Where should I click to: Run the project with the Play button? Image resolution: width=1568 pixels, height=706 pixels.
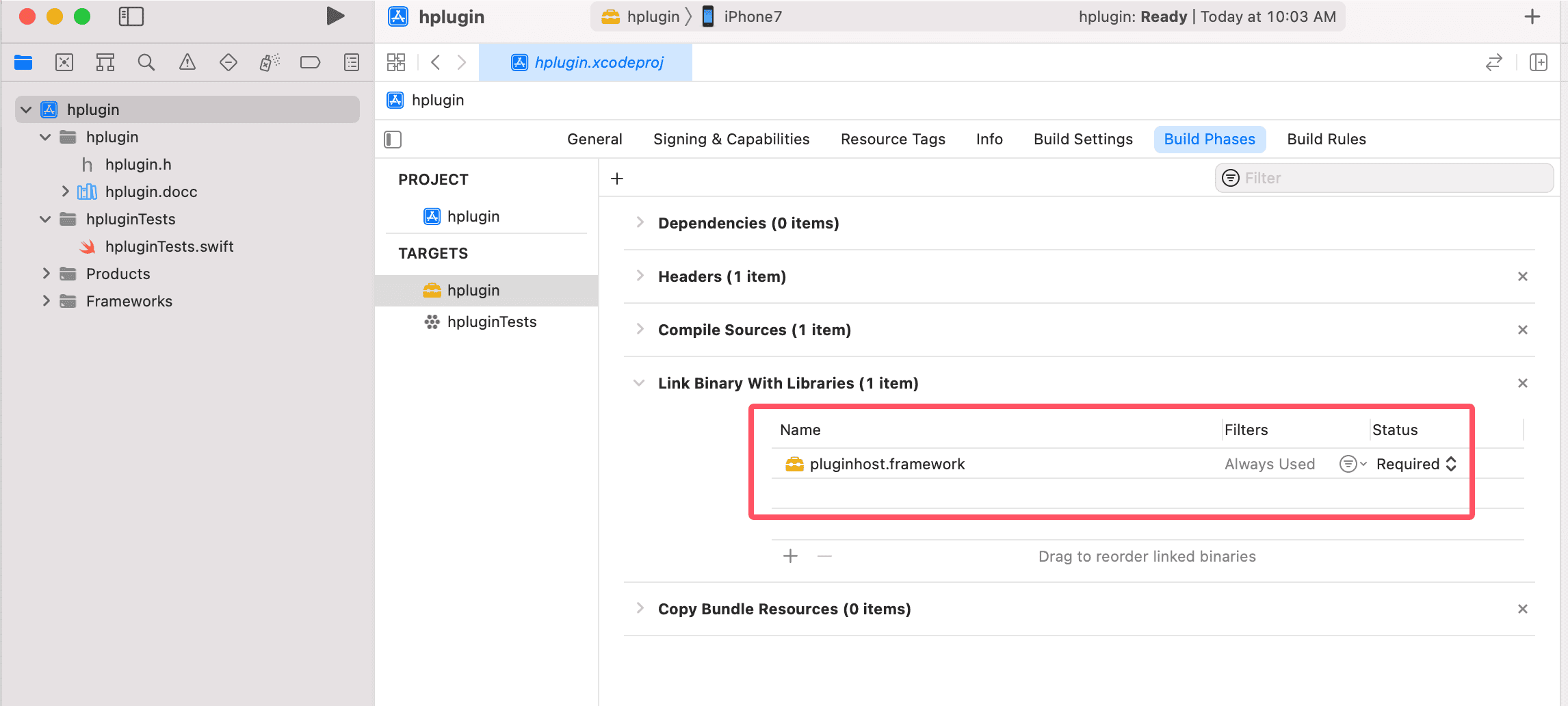[x=335, y=16]
